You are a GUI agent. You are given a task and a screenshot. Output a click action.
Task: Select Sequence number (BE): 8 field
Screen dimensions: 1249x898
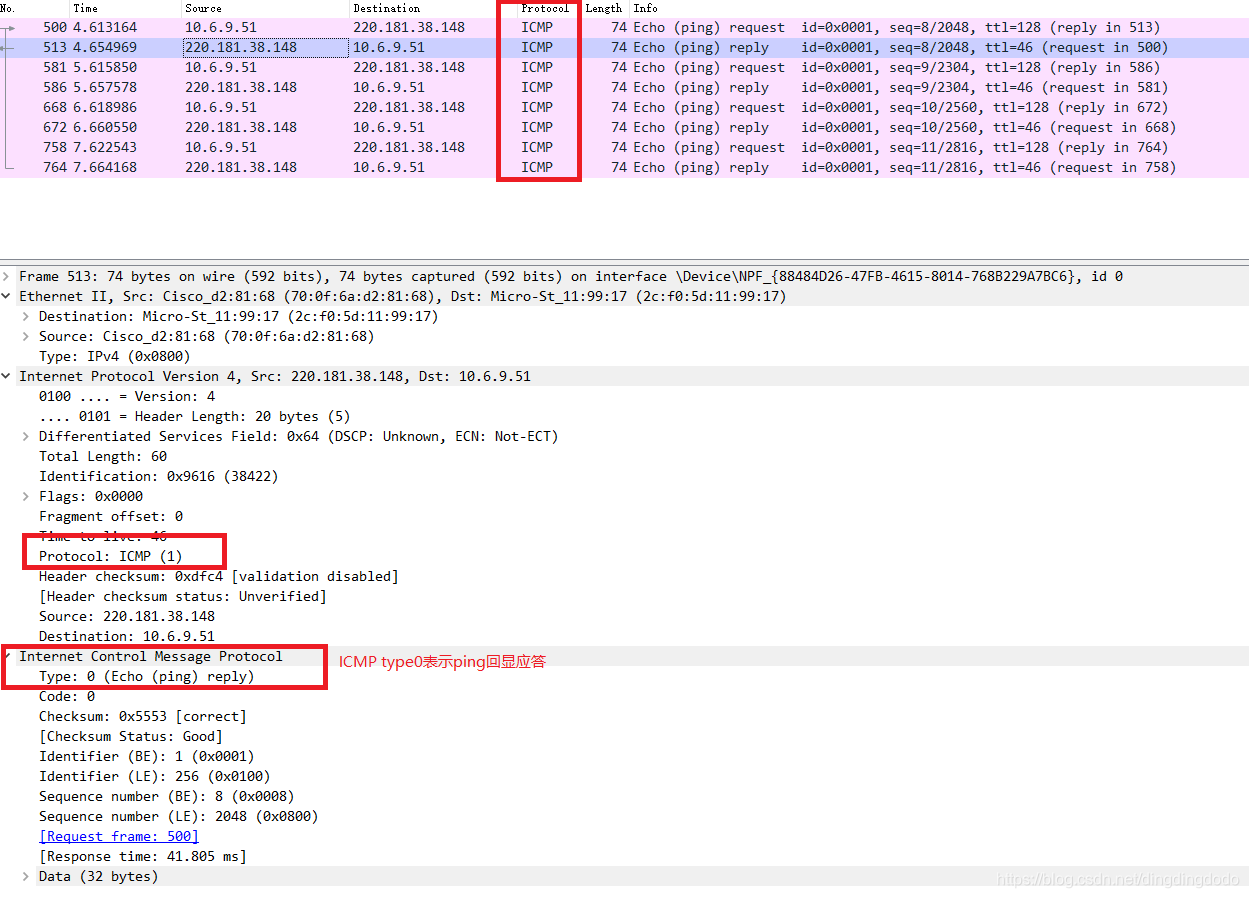pos(167,796)
